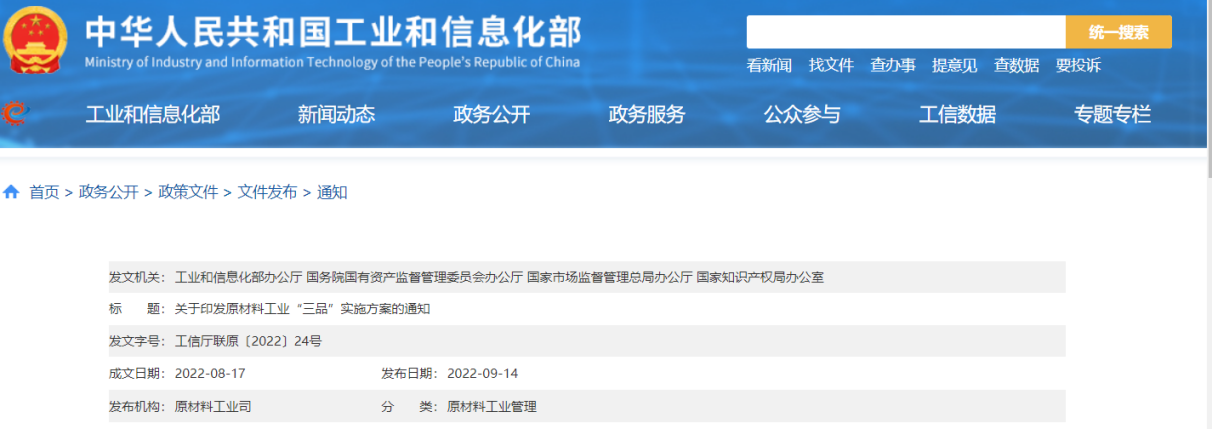Open the 新闻动态 navigation menu
Viewport: 1212px width, 429px height.
(336, 114)
